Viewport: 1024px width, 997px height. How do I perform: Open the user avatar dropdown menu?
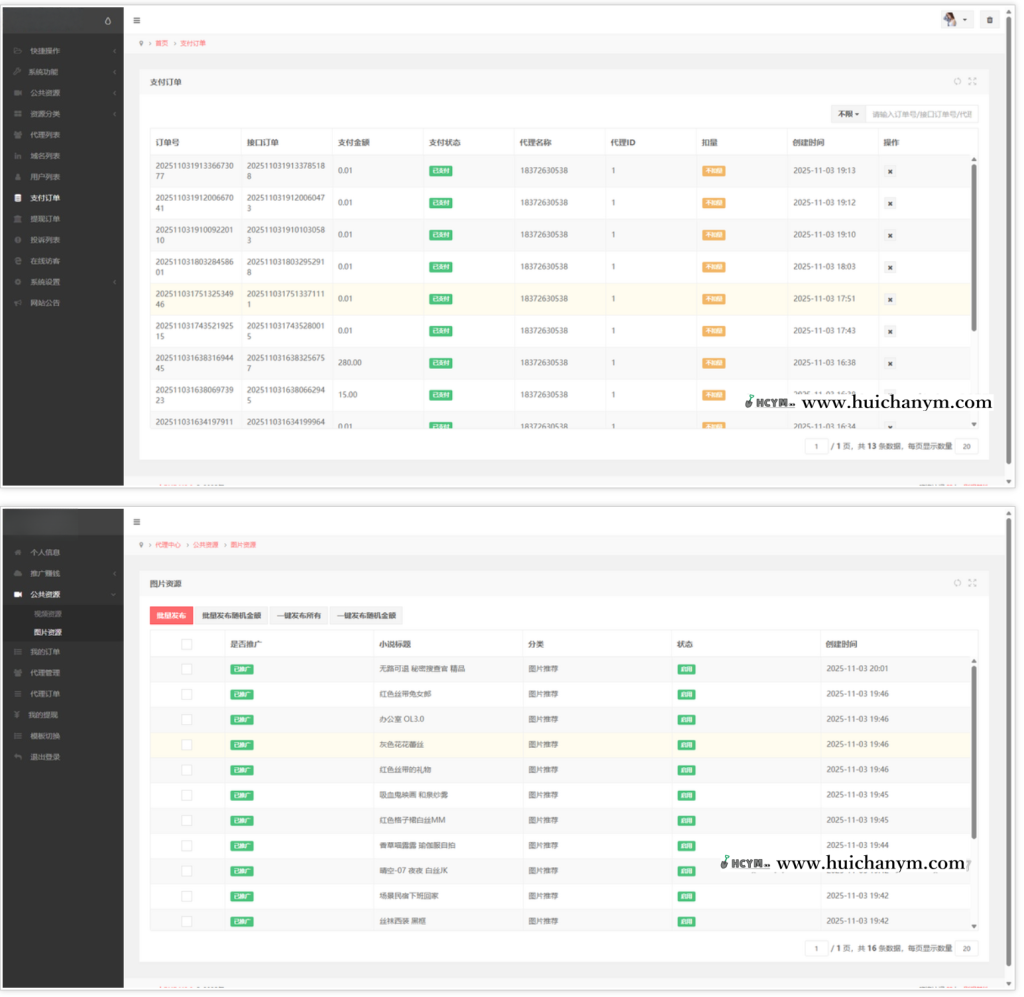(955, 20)
